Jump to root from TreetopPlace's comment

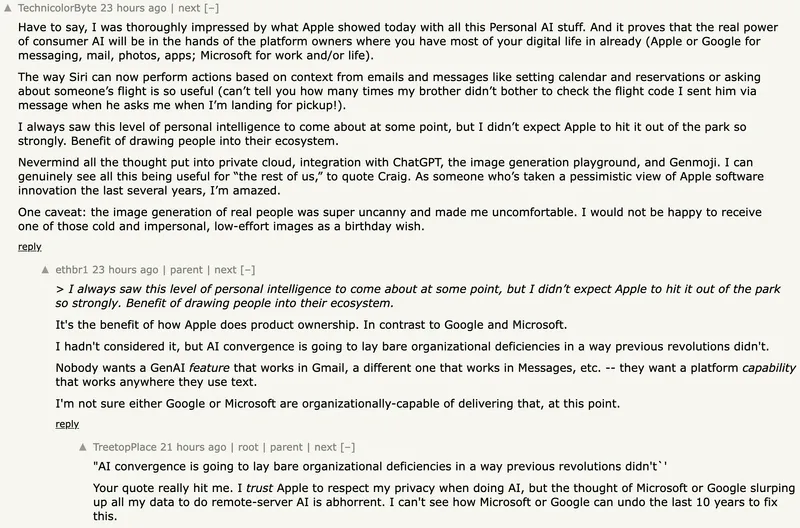(x=248, y=447)
